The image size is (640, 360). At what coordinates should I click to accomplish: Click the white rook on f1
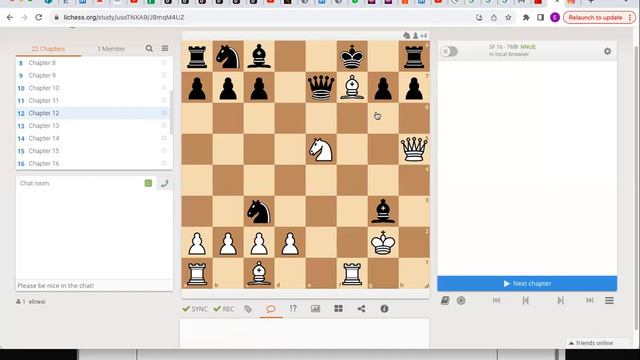[x=352, y=273]
